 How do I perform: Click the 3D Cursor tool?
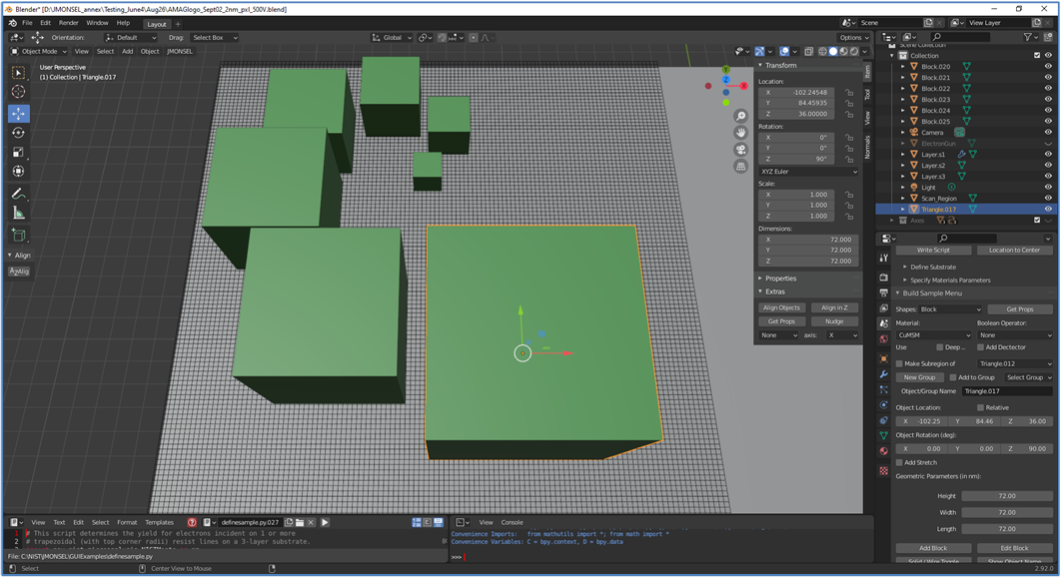[x=18, y=92]
